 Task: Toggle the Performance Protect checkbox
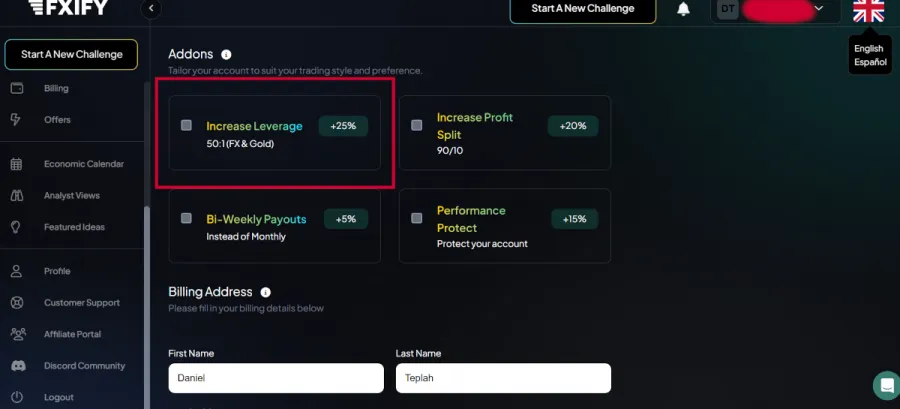[417, 218]
